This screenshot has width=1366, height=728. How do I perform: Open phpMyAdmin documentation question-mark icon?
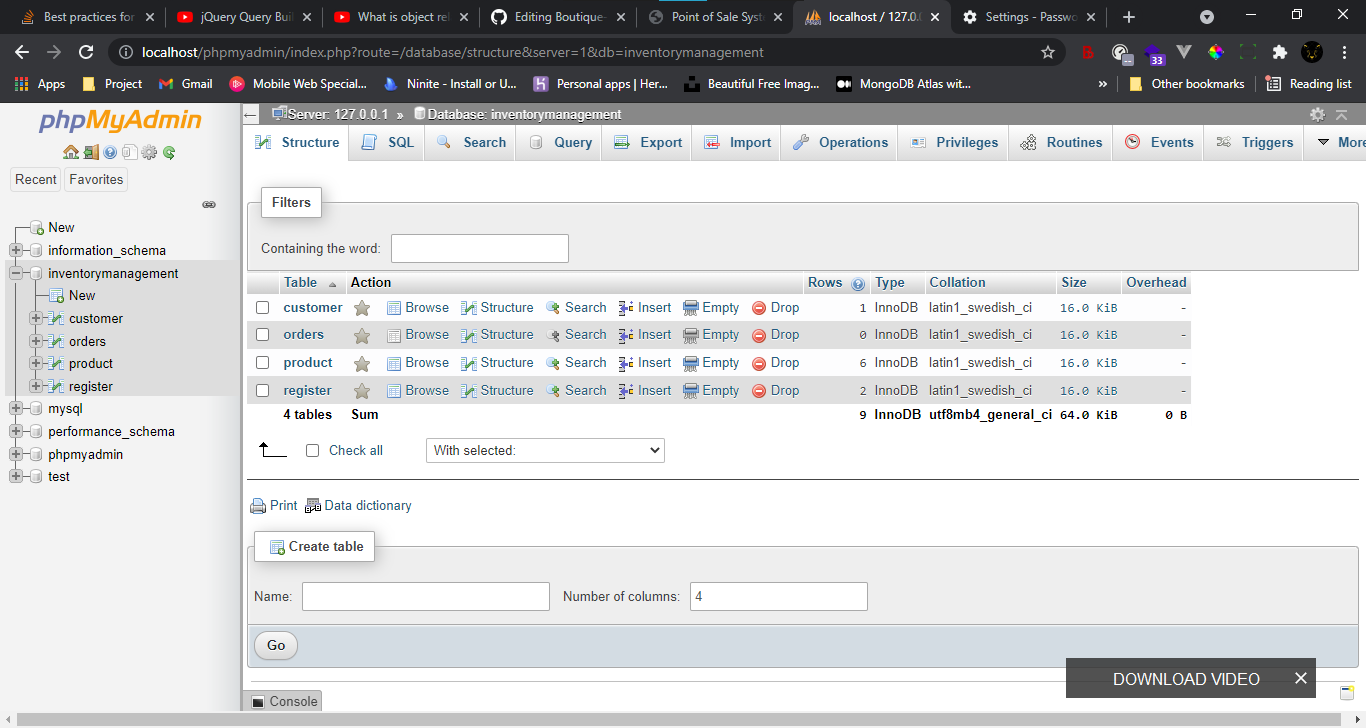110,153
